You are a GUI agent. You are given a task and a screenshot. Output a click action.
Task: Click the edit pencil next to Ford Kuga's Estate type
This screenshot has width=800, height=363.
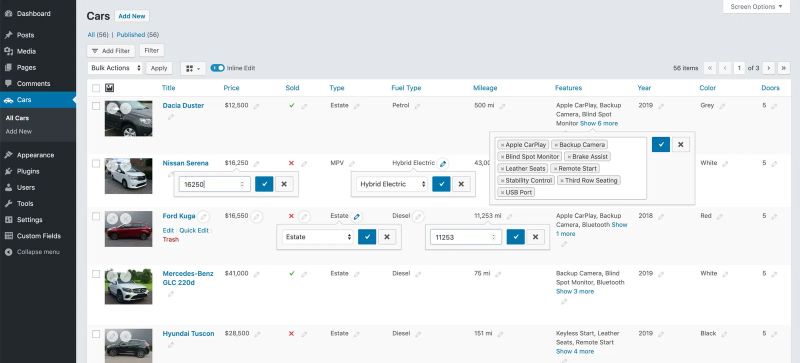pos(357,216)
